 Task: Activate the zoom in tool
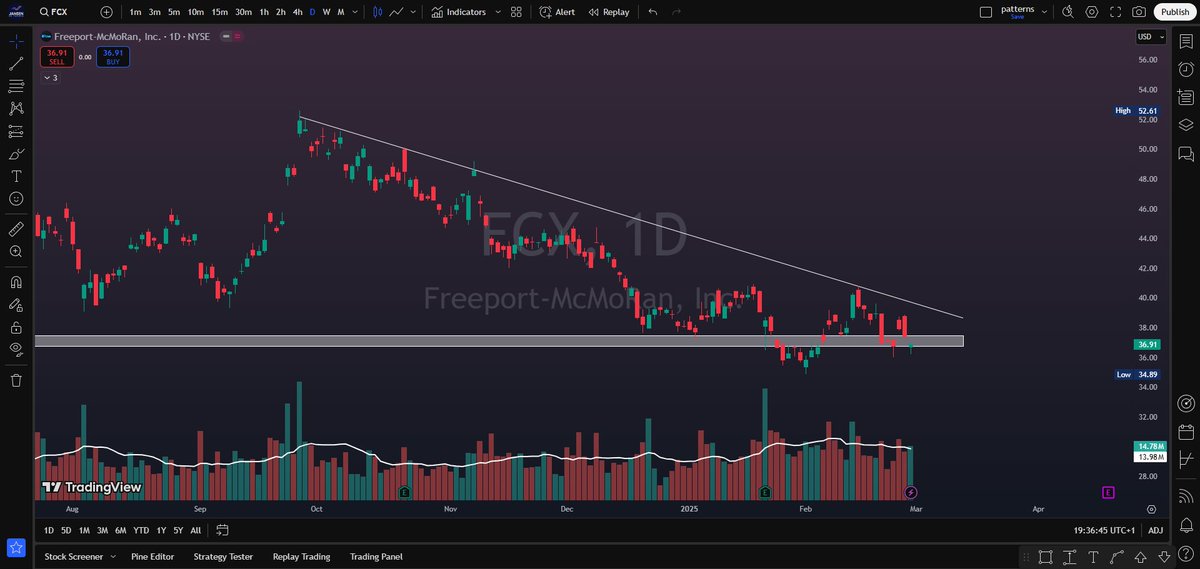point(16,251)
